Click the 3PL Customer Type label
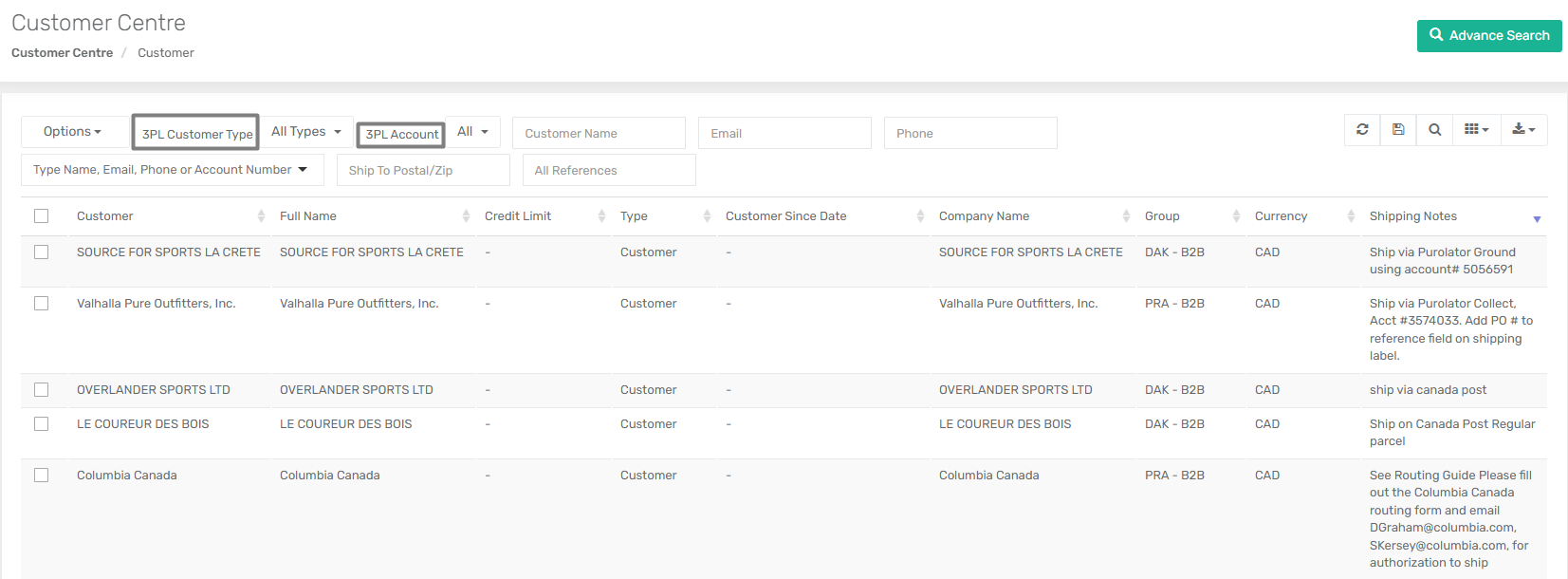 196,134
